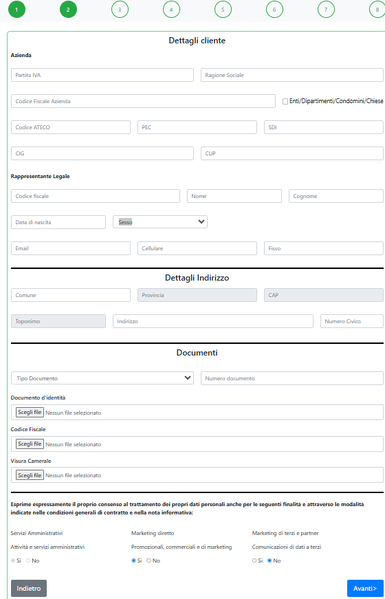Focus the PEC input field
The image size is (385, 599).
(x=197, y=127)
